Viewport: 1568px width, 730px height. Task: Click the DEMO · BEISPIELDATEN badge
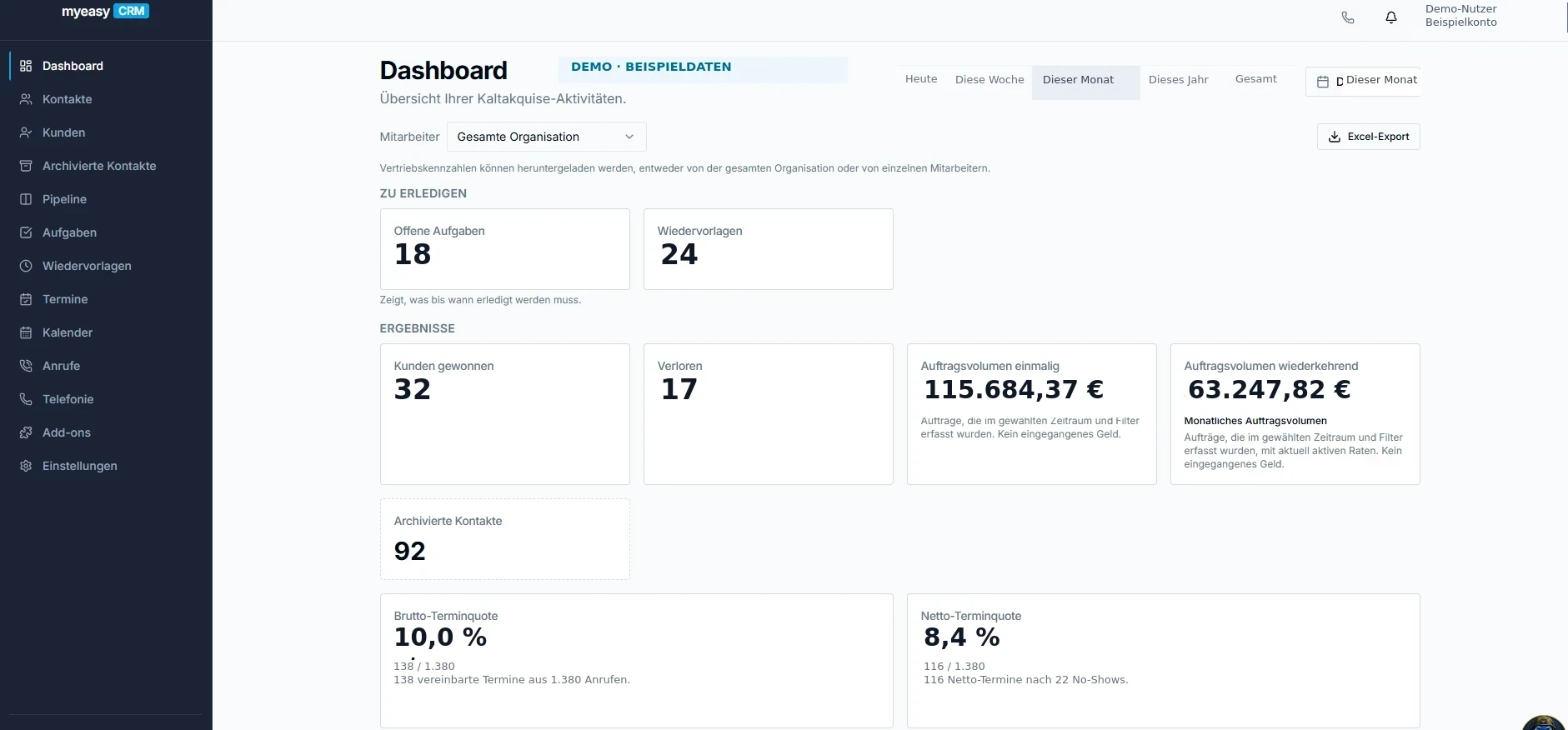pos(703,69)
